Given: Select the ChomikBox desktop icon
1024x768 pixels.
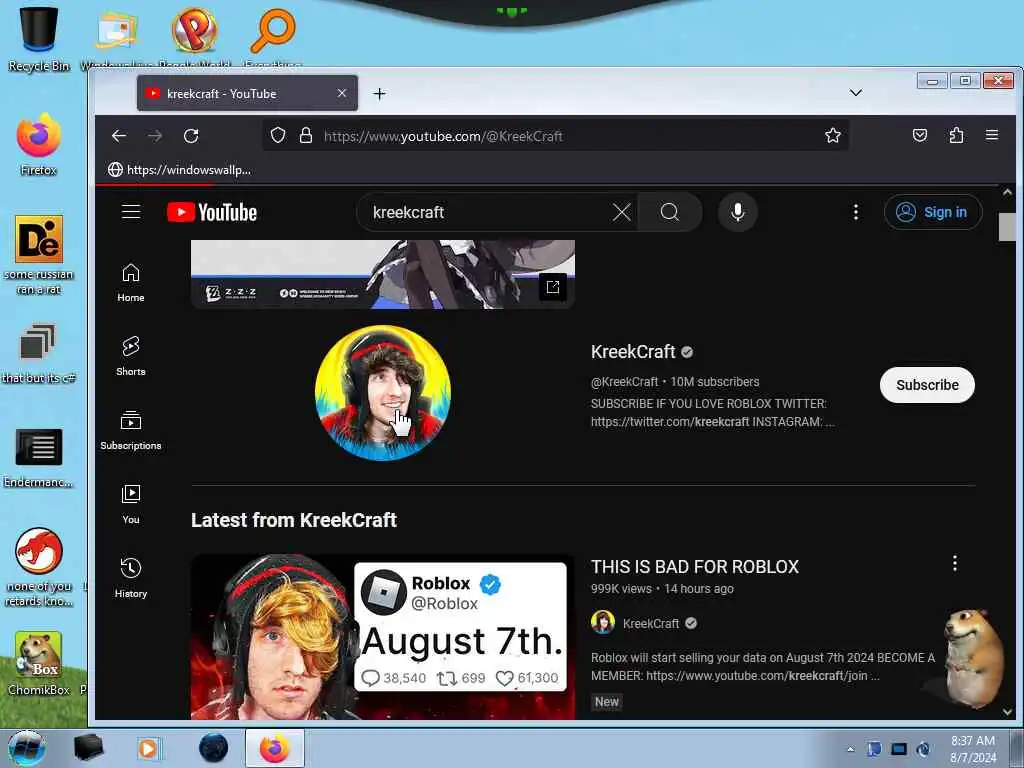Looking at the screenshot, I should 39,663.
